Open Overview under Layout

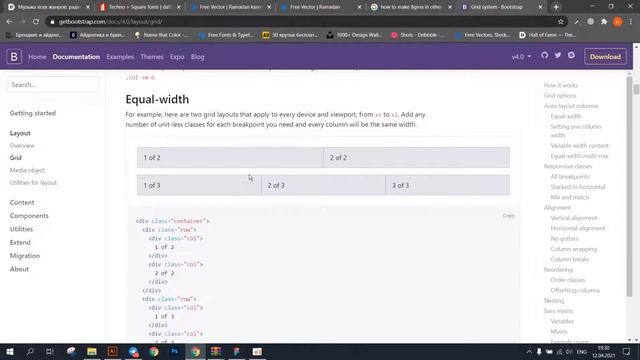coord(22,146)
